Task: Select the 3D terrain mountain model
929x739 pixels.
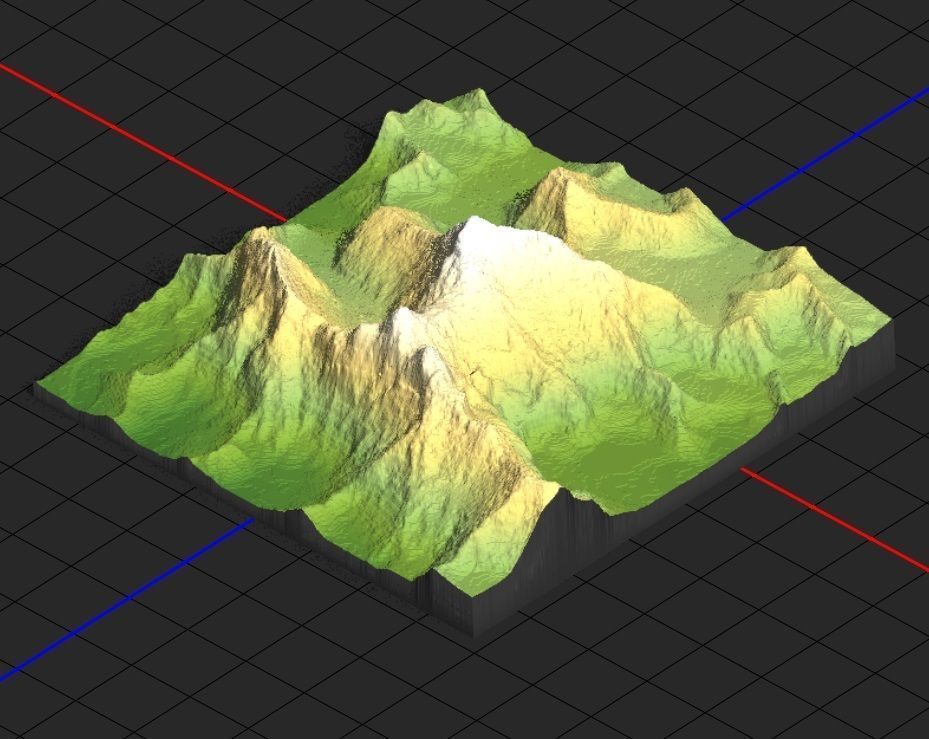Action: [462, 361]
